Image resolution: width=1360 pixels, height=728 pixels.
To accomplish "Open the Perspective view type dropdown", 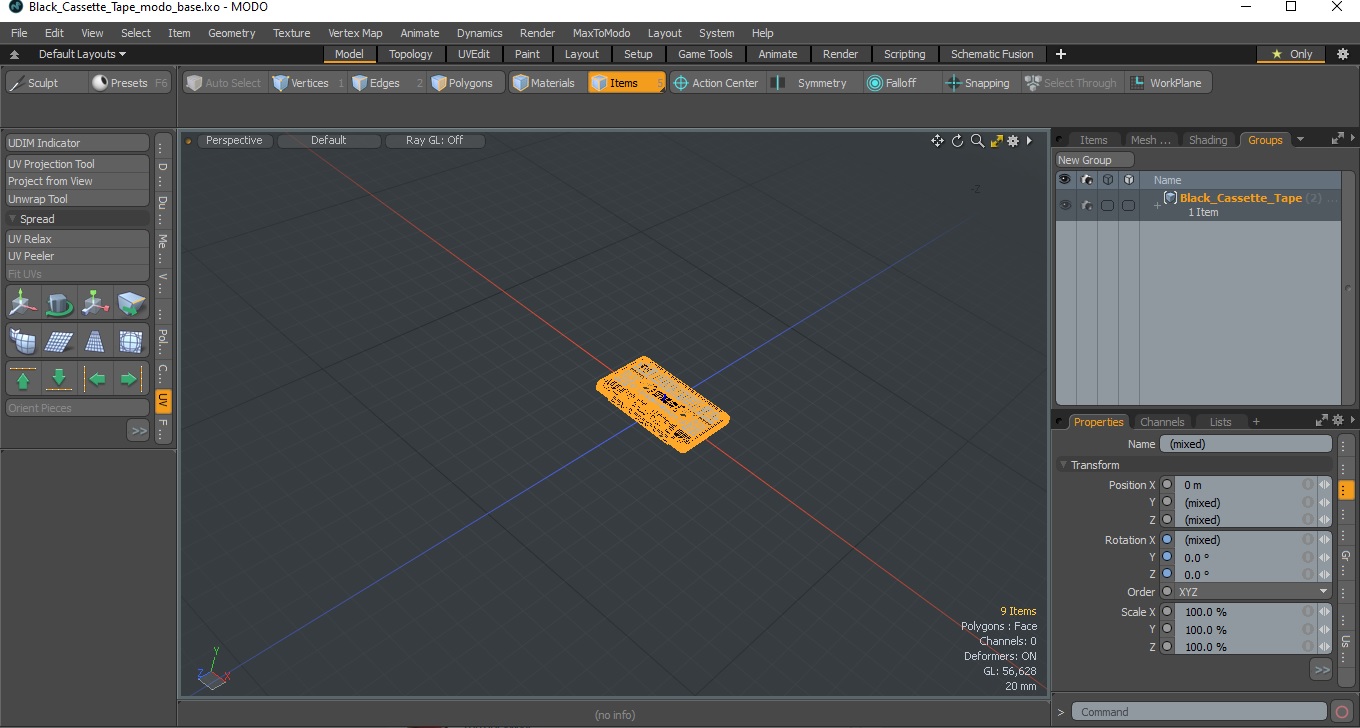I will (x=234, y=141).
